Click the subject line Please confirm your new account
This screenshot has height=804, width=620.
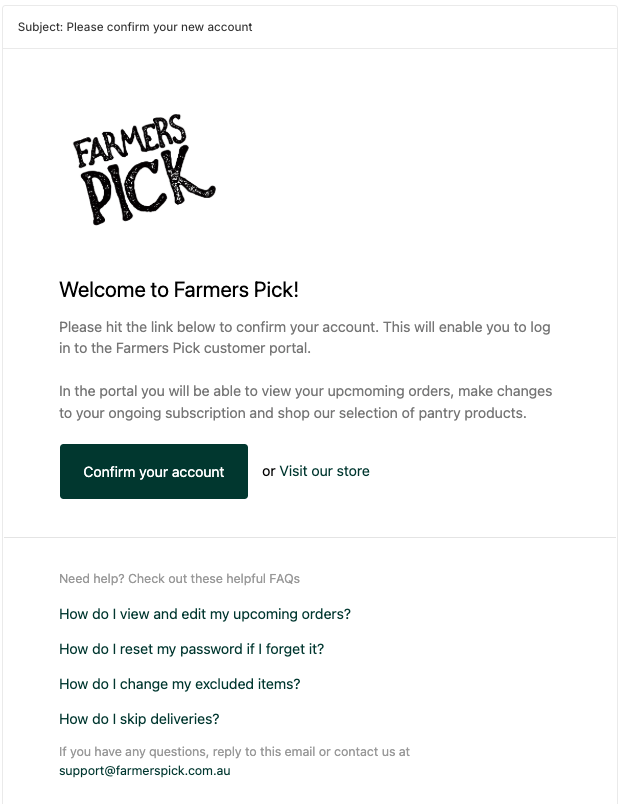point(159,27)
